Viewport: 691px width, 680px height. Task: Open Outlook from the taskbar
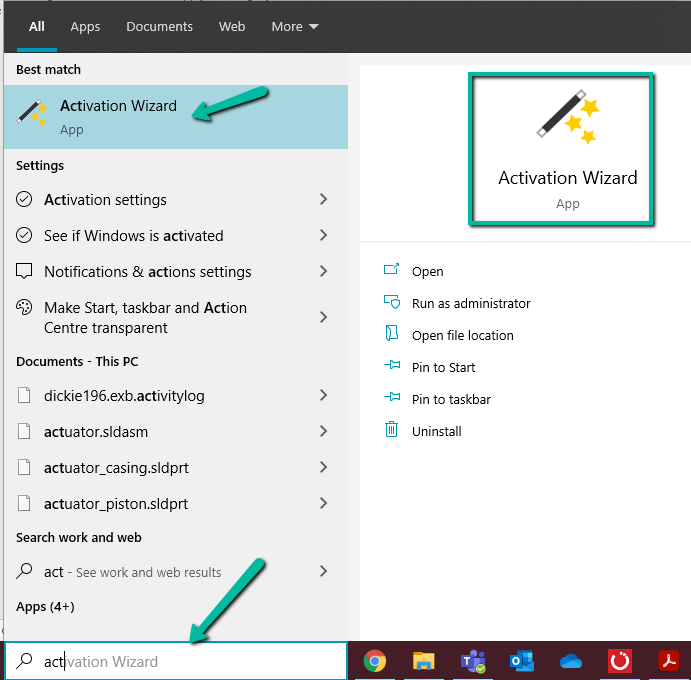522,661
